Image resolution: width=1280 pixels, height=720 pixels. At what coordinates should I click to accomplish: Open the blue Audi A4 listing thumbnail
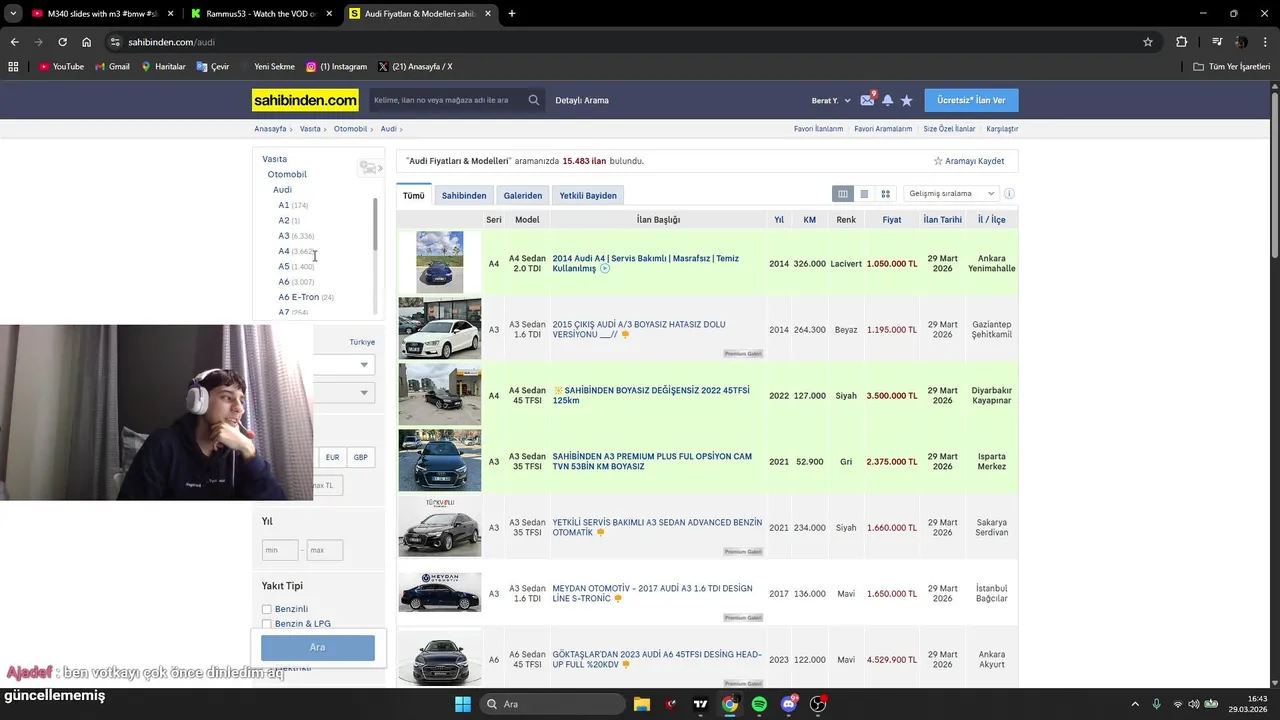tap(440, 262)
